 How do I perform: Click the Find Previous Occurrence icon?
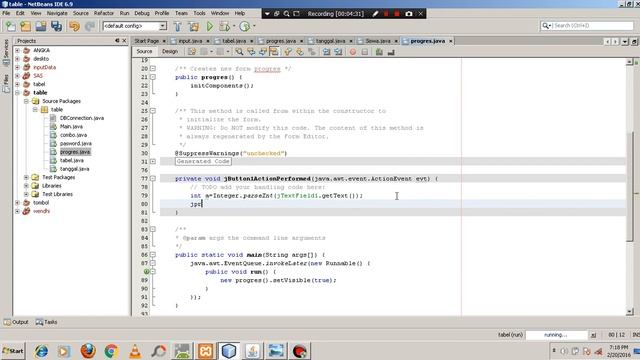click(x=251, y=52)
